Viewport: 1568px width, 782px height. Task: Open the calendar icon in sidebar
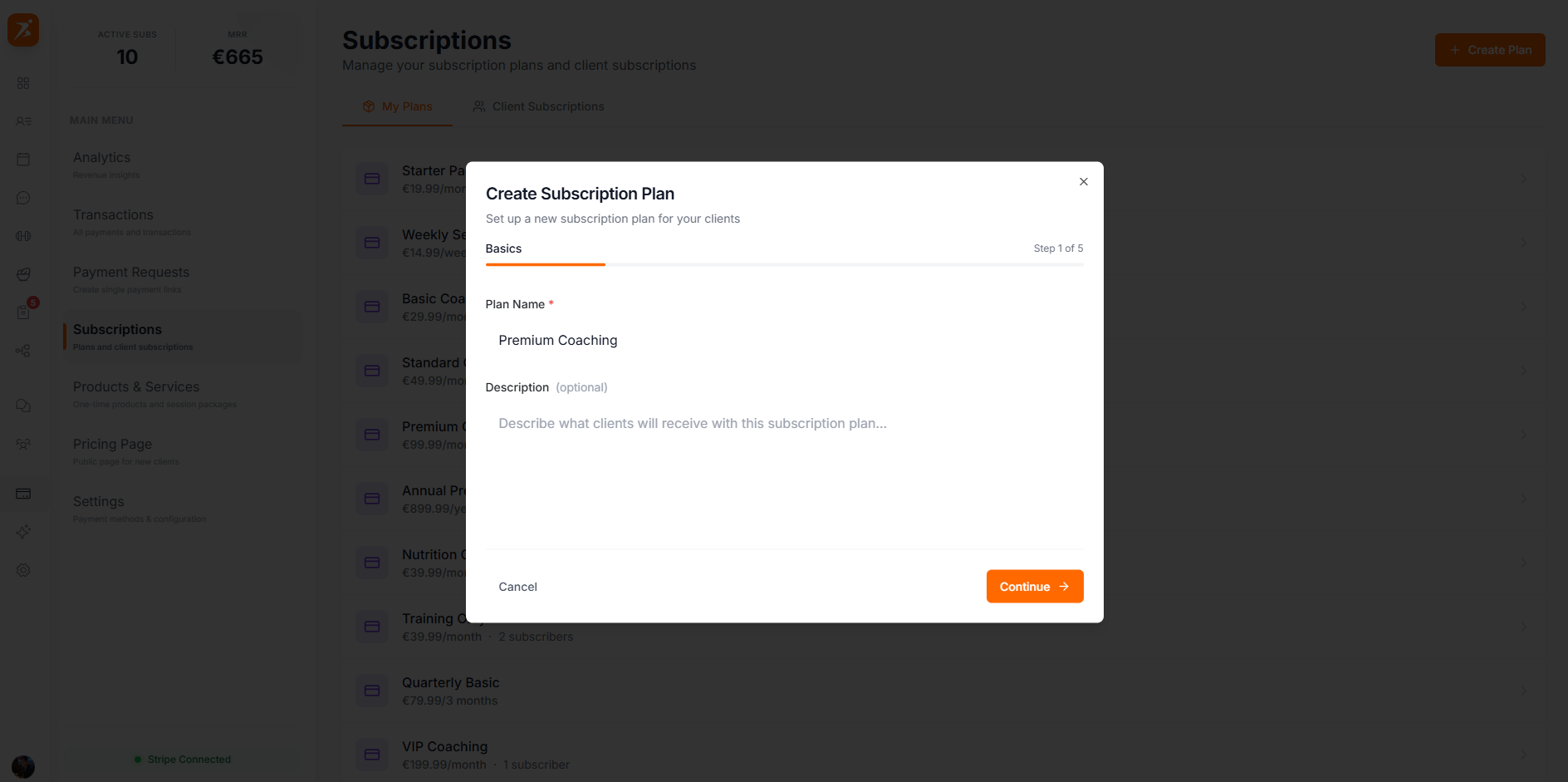pos(23,159)
